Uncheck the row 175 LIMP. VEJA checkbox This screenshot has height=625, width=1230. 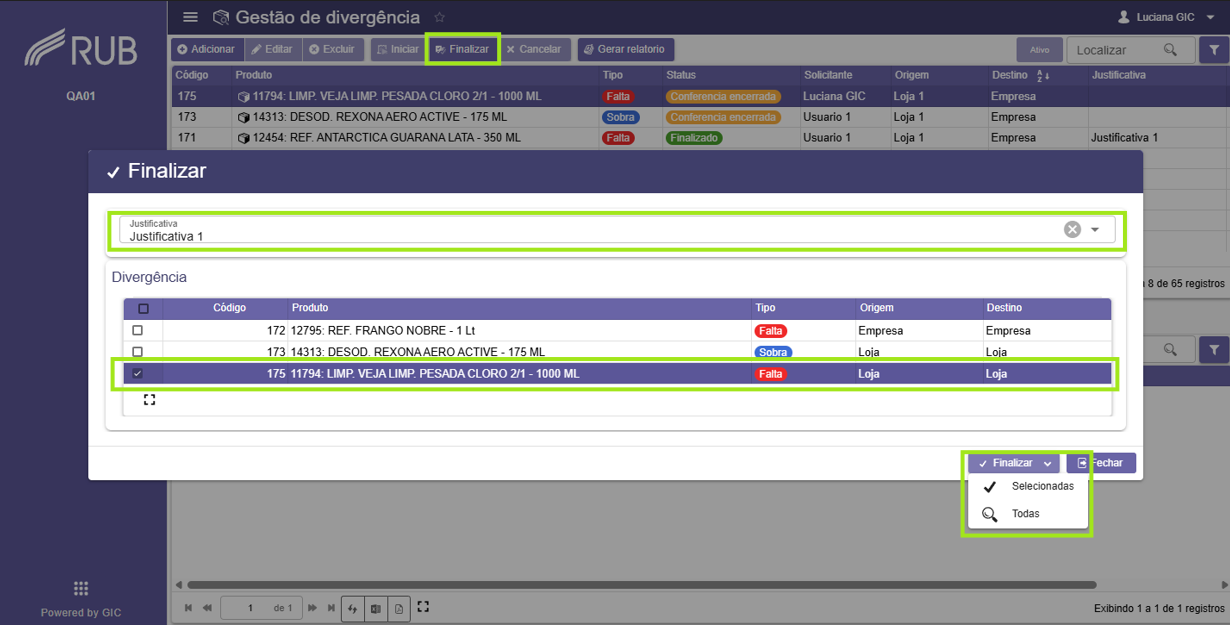pyautogui.click(x=138, y=374)
